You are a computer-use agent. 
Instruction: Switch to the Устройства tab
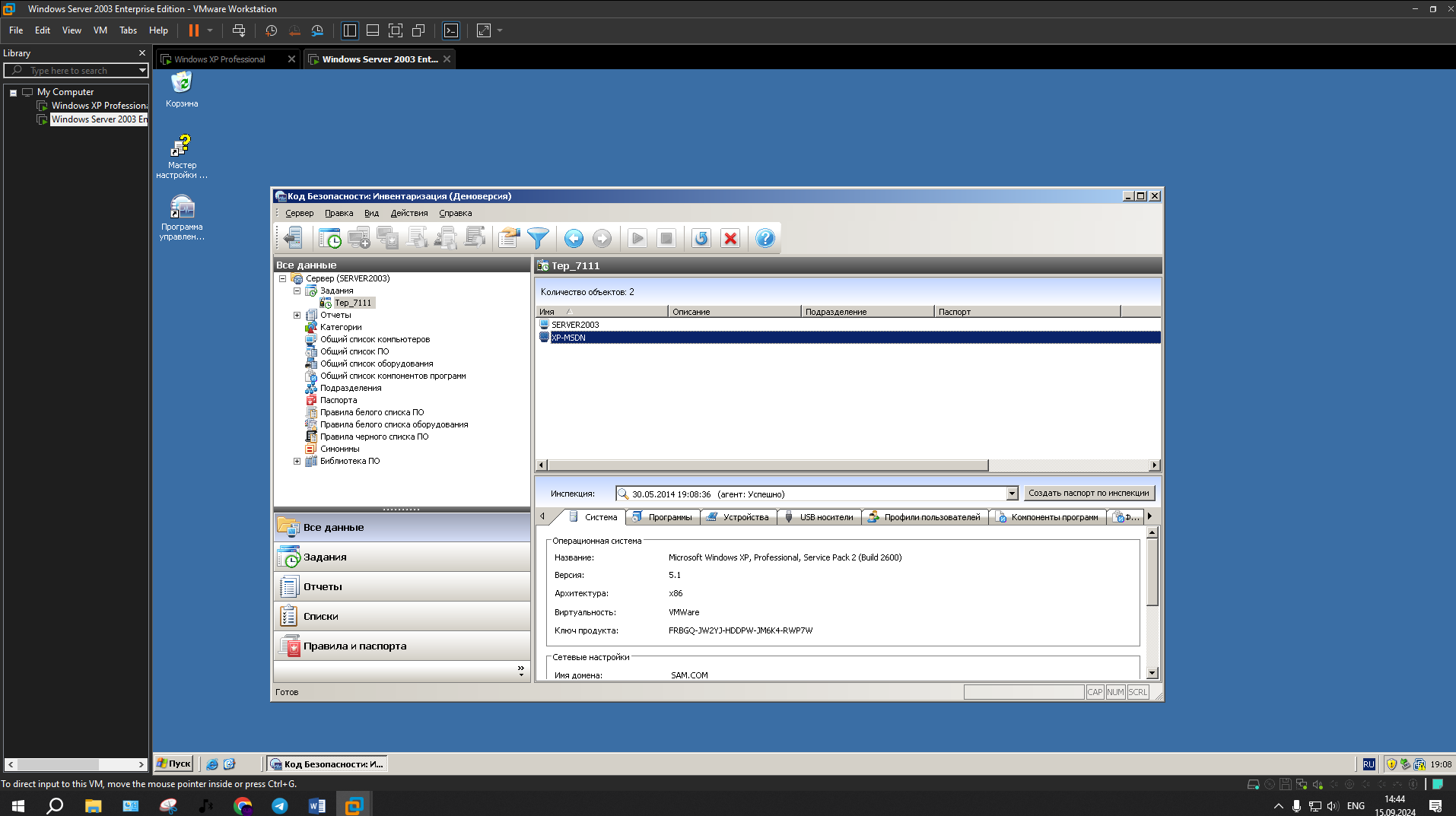click(x=738, y=517)
